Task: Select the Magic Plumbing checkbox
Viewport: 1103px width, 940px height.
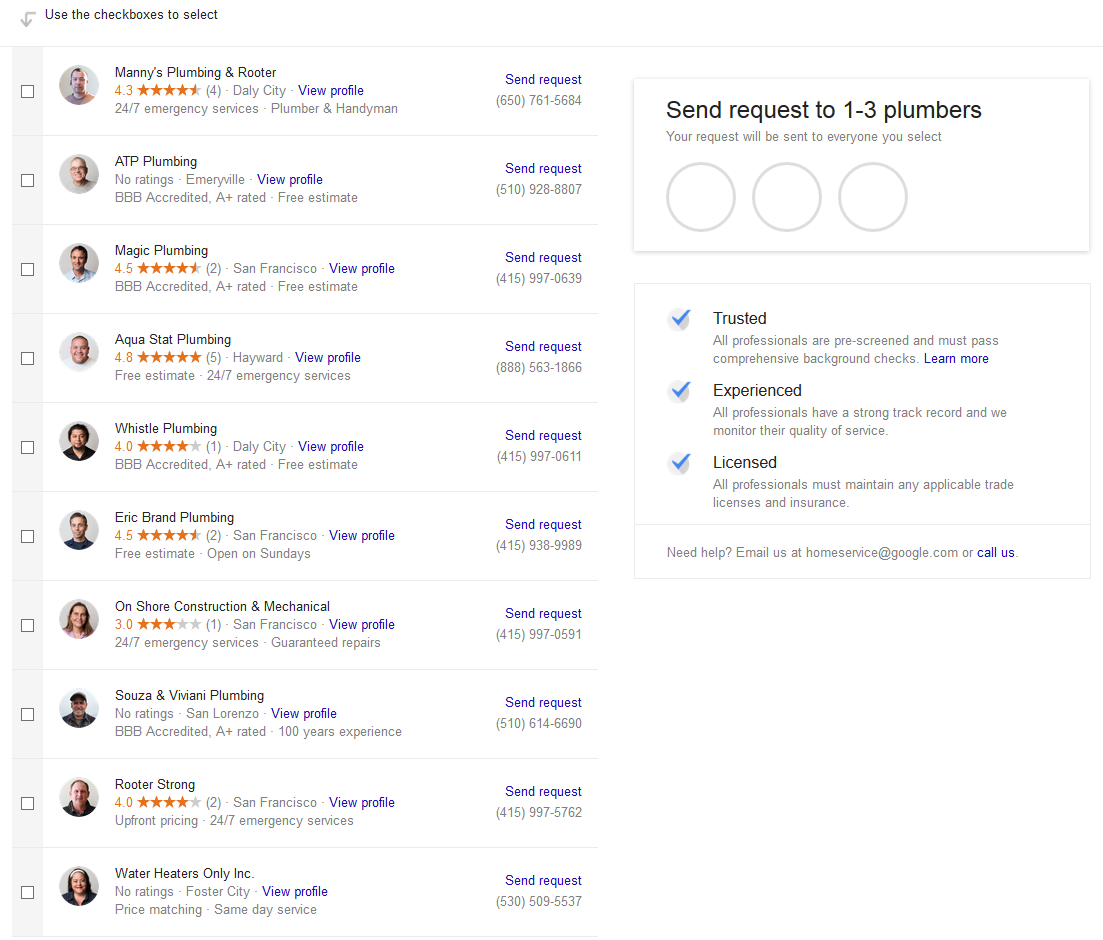Action: [x=28, y=270]
